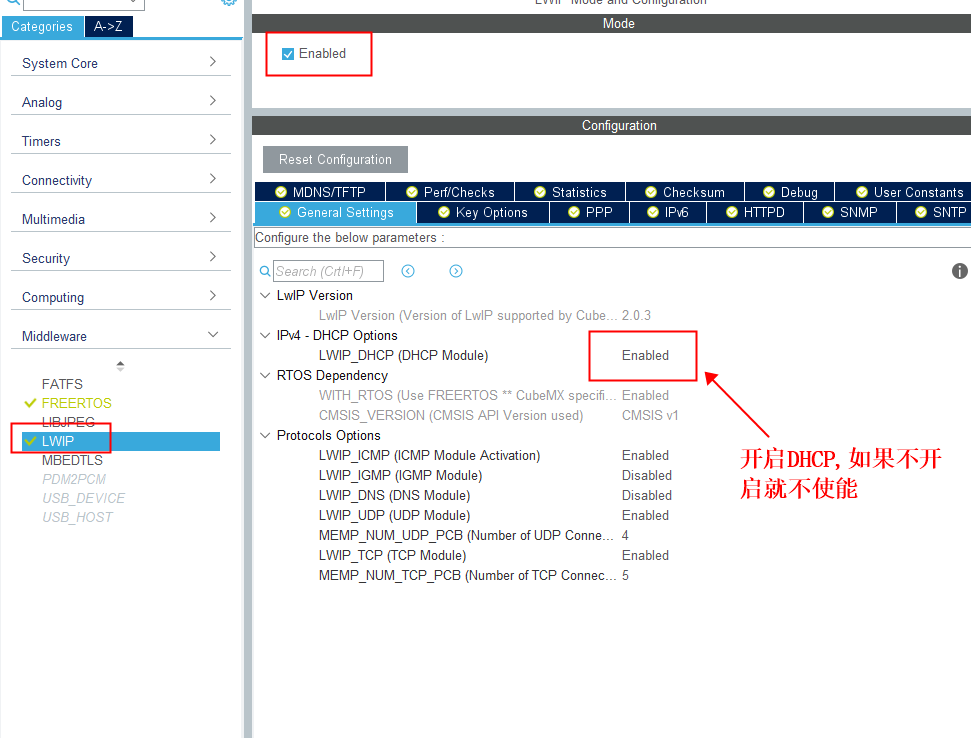971x738 pixels.
Task: Open the A->Z tab in sidebar
Action: point(108,26)
